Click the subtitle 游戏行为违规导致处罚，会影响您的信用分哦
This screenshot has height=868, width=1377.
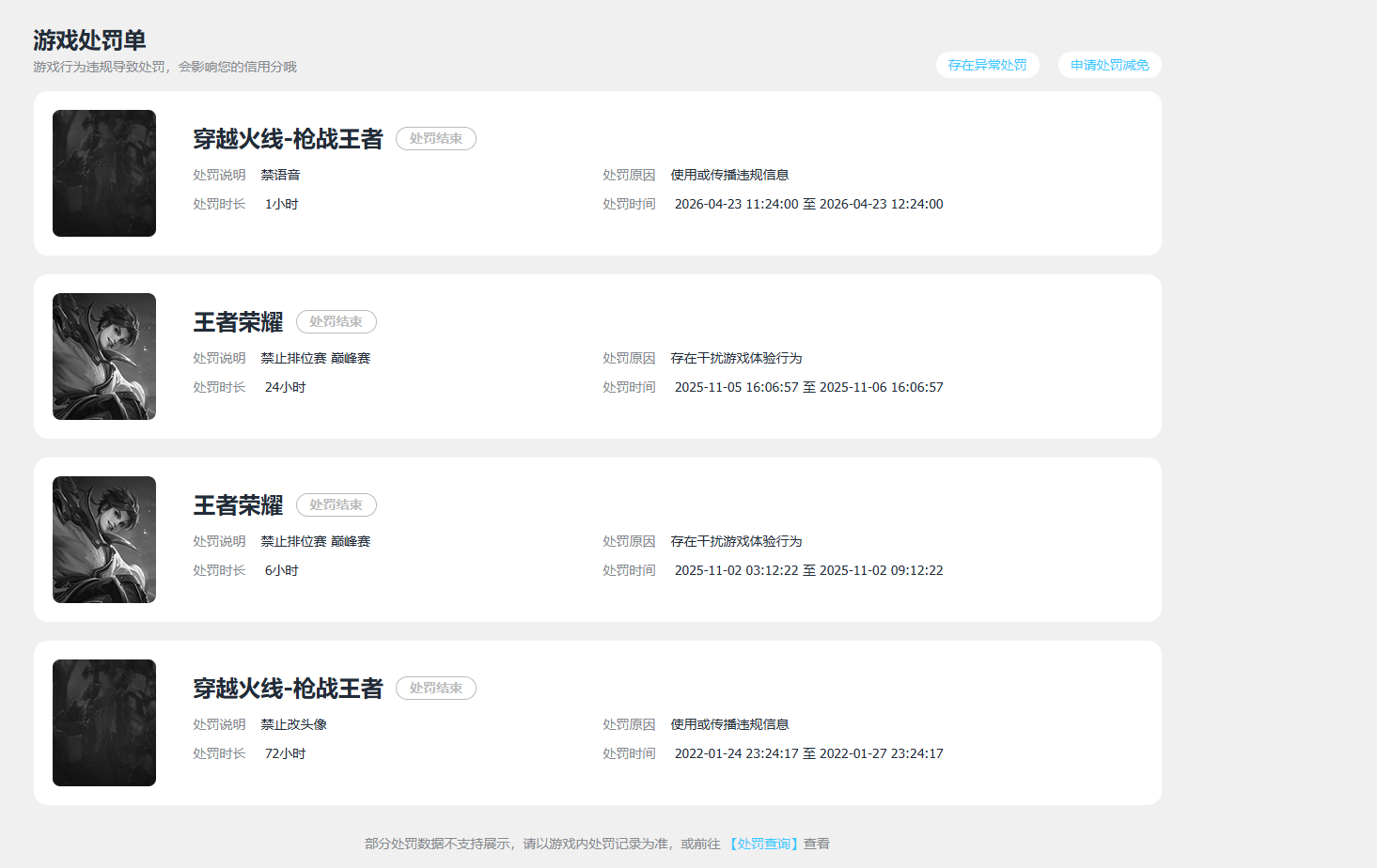165,67
